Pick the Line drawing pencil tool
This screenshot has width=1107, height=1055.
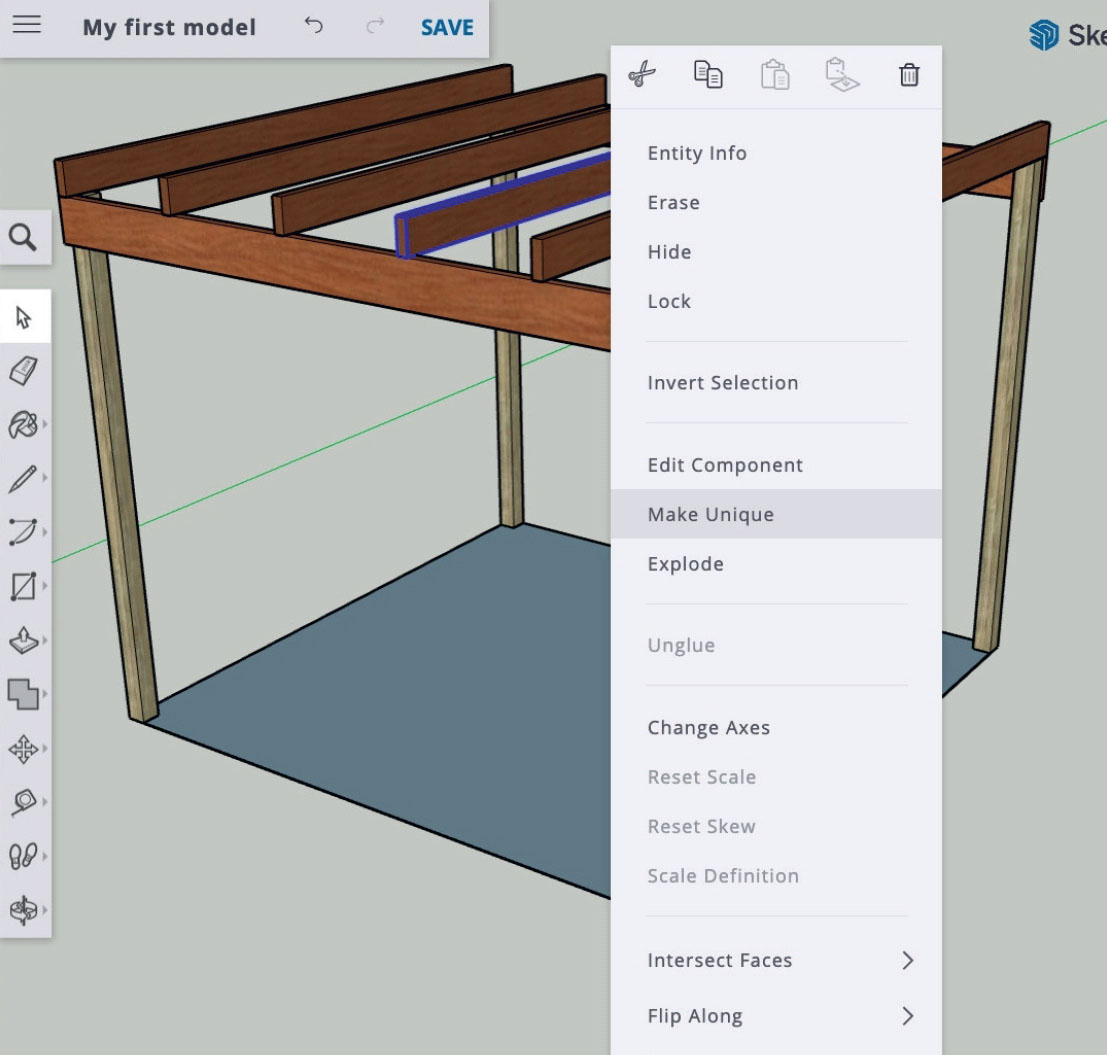(x=25, y=478)
